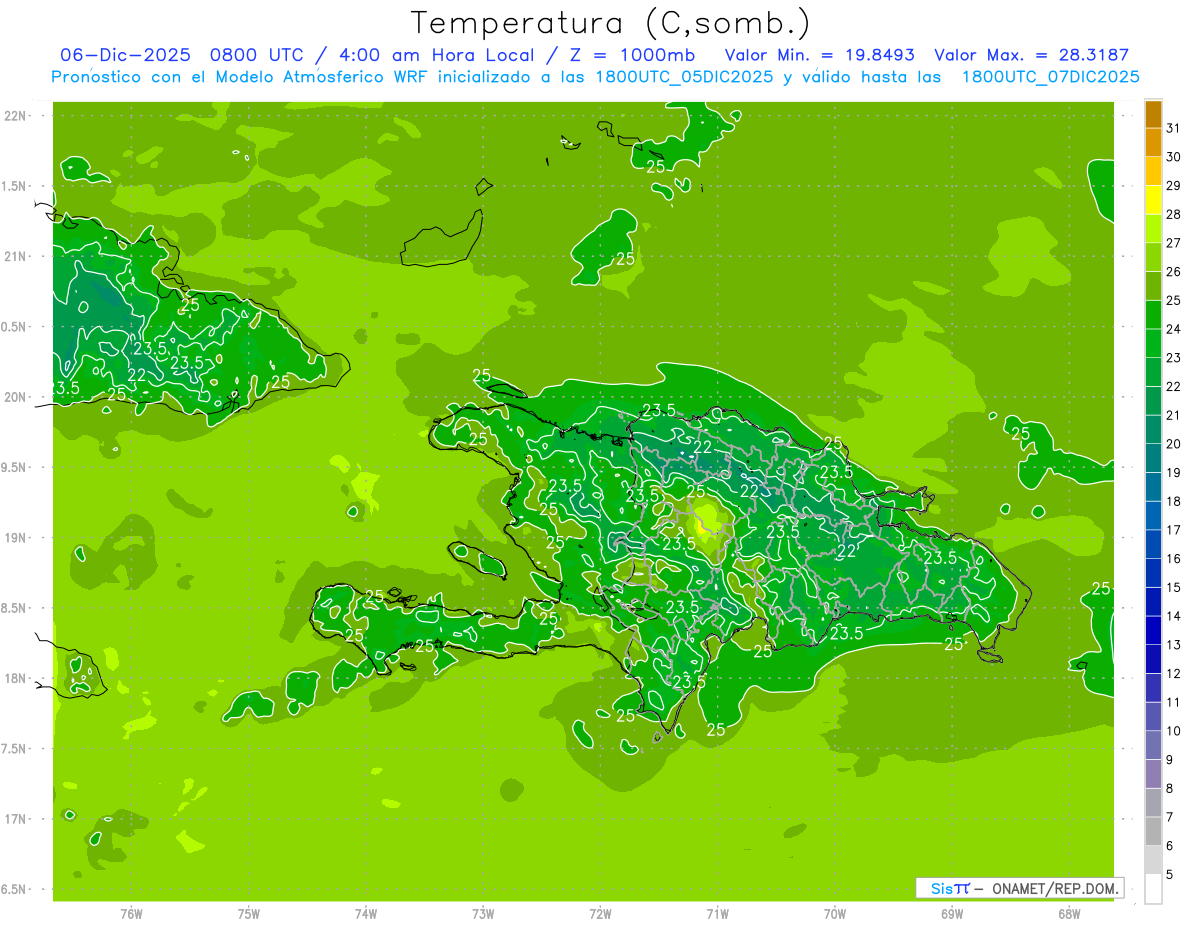Click the "68W" longitude label
Image resolution: width=1200 pixels, height=927 pixels.
point(1069,914)
